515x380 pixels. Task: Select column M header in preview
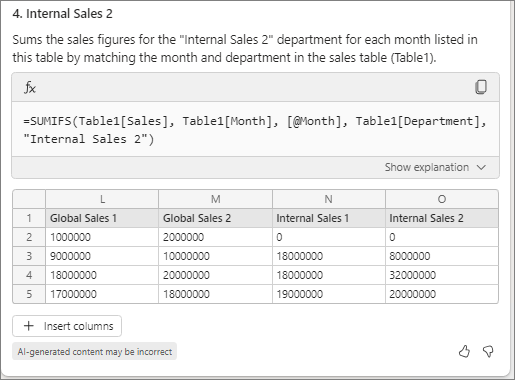coord(215,199)
